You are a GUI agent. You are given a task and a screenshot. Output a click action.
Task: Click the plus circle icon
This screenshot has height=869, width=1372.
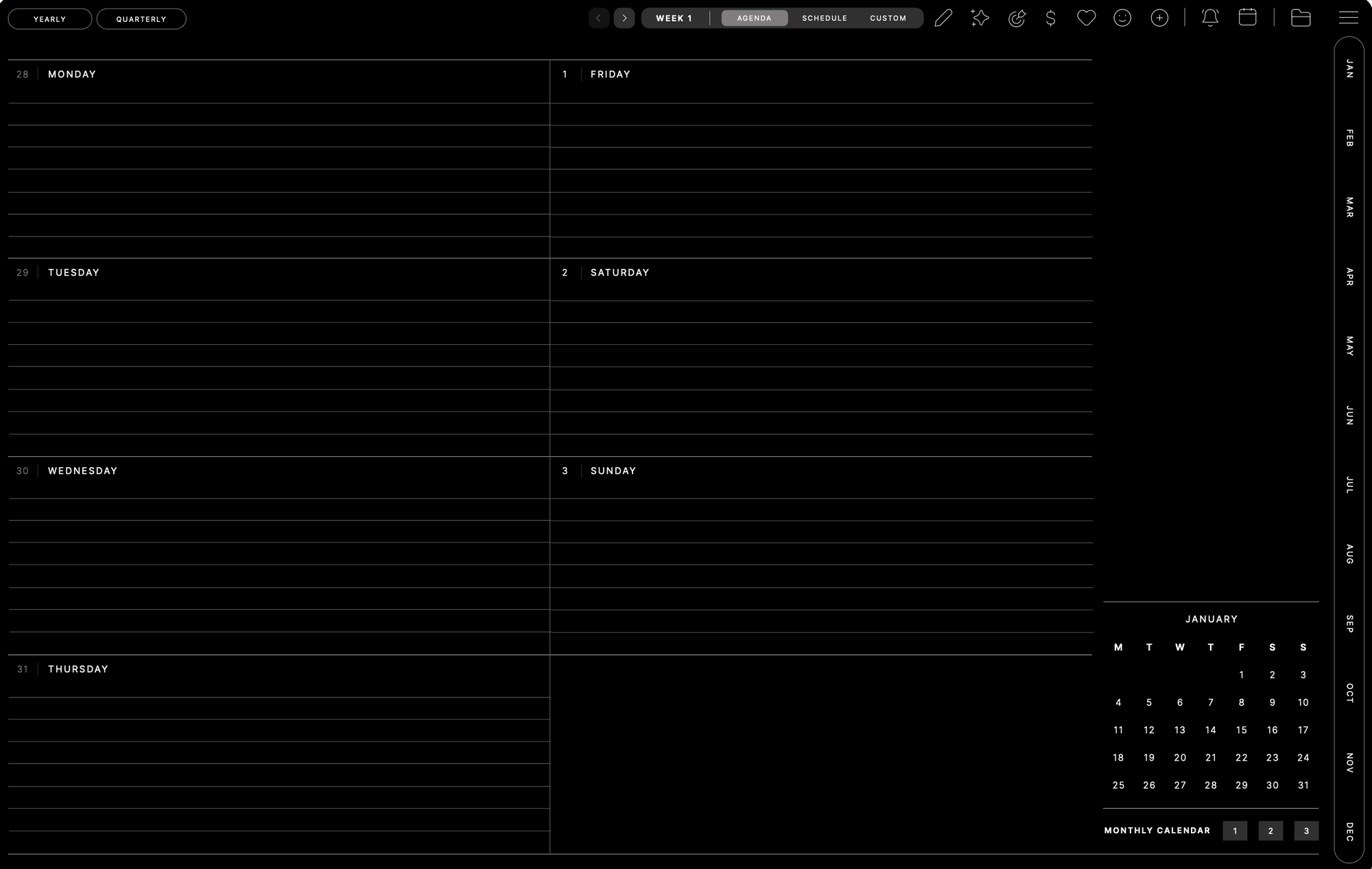(1159, 18)
